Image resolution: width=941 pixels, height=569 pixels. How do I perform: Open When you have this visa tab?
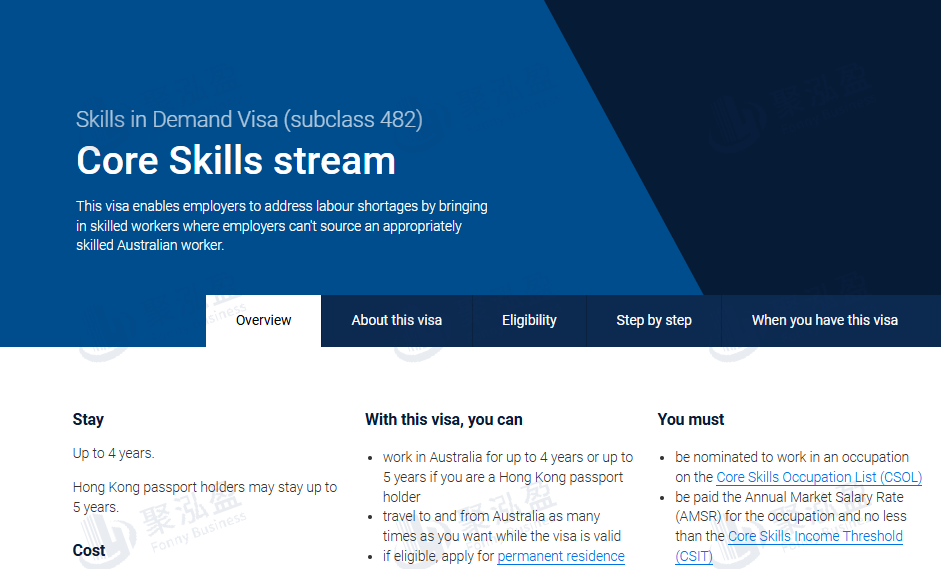click(x=824, y=320)
